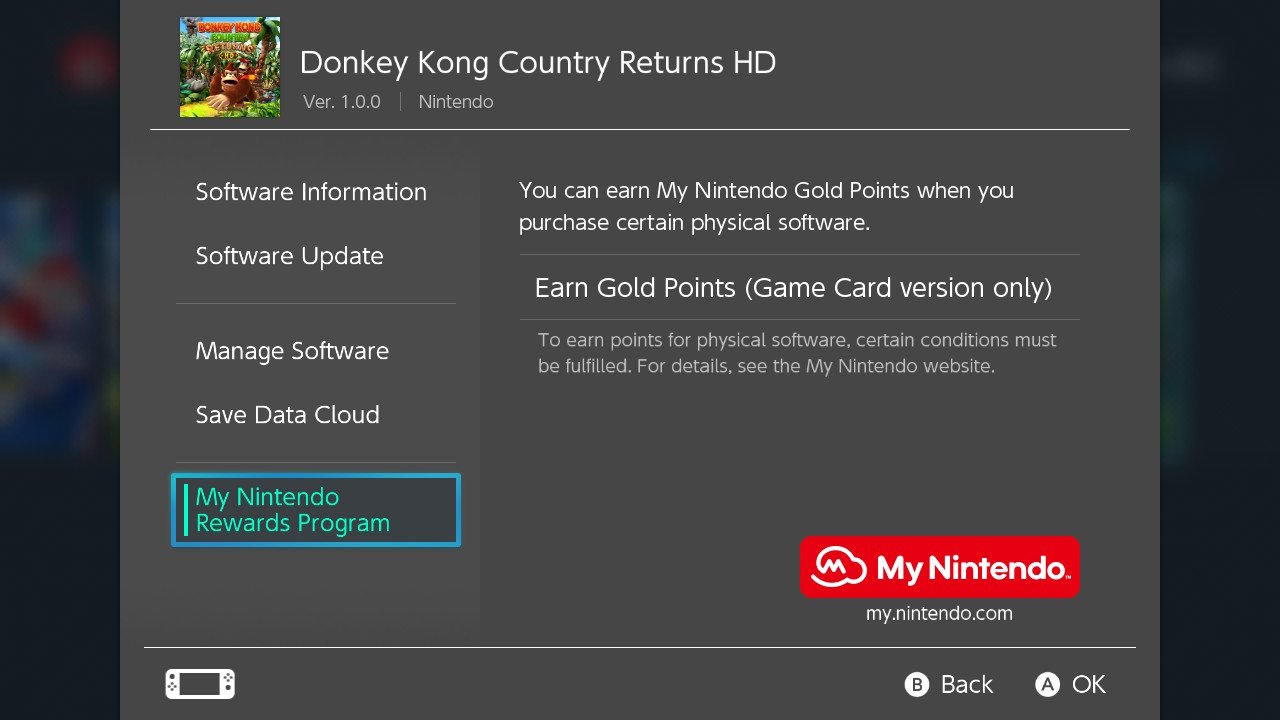
Task: Open the my.nintendo.com web address
Action: (939, 614)
